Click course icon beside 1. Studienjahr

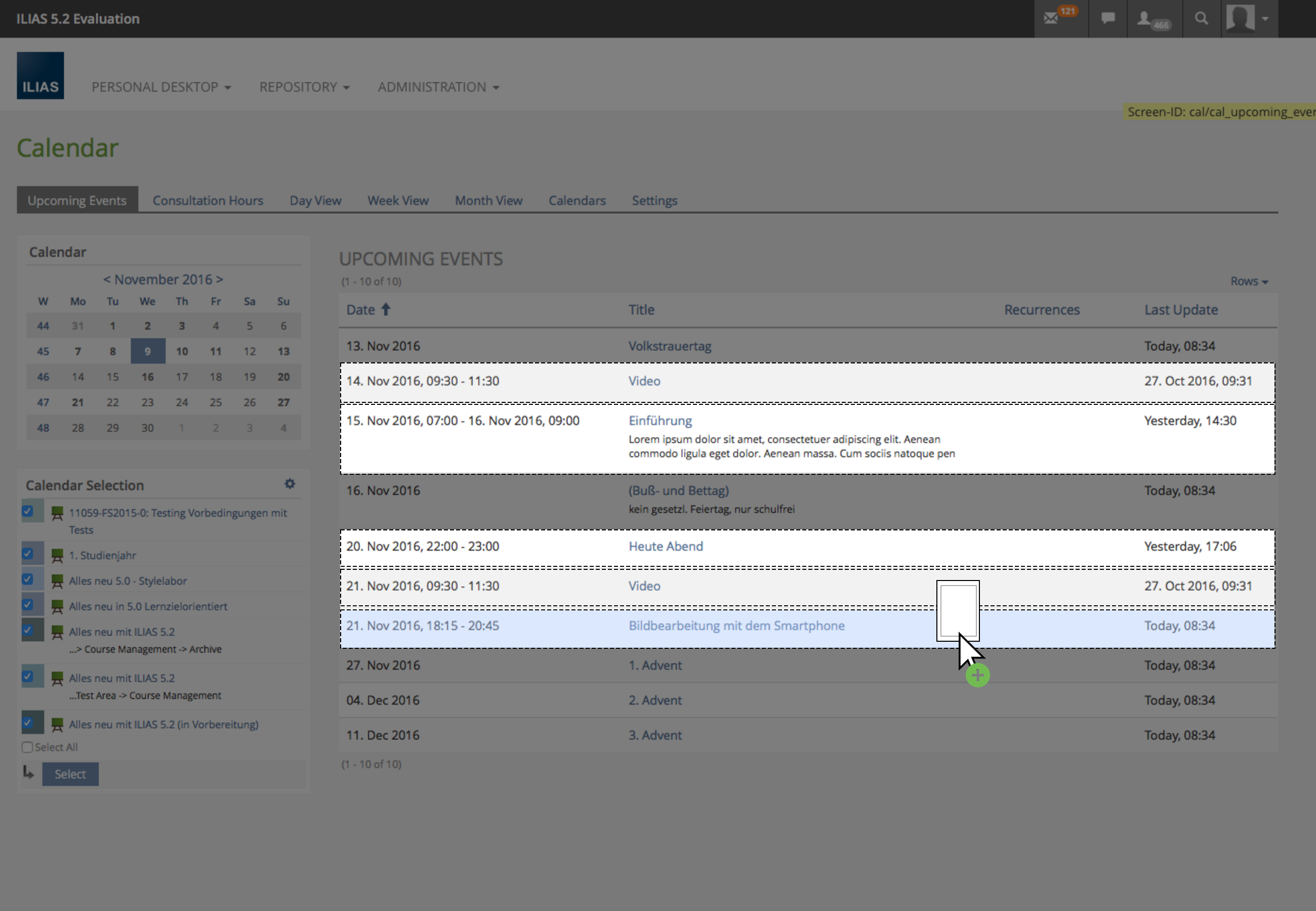[57, 555]
